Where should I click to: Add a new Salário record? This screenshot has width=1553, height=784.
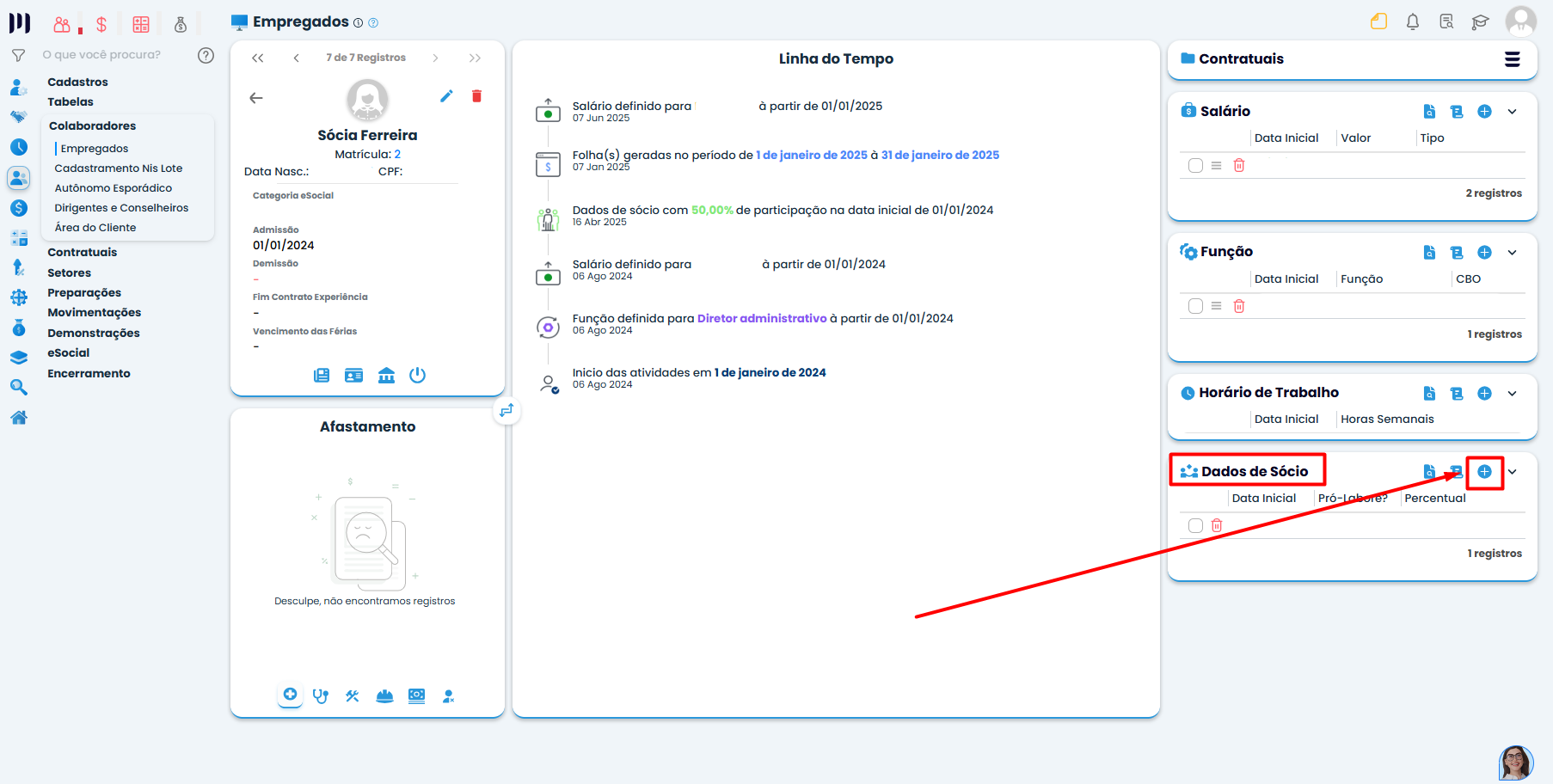pyautogui.click(x=1484, y=111)
